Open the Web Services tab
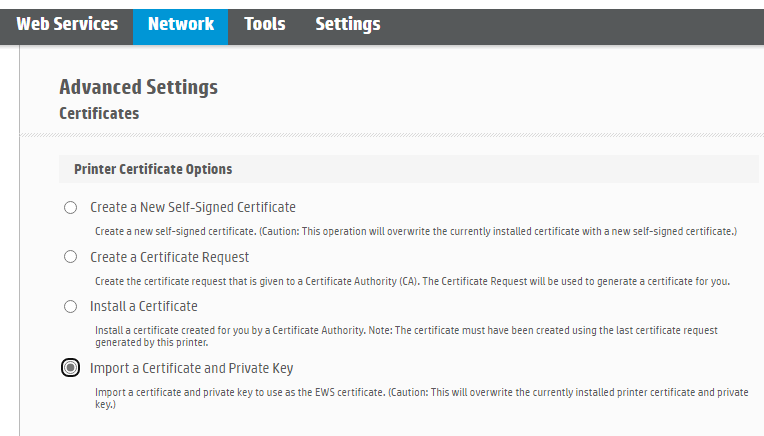Viewport: 764px width, 436px height. [67, 24]
